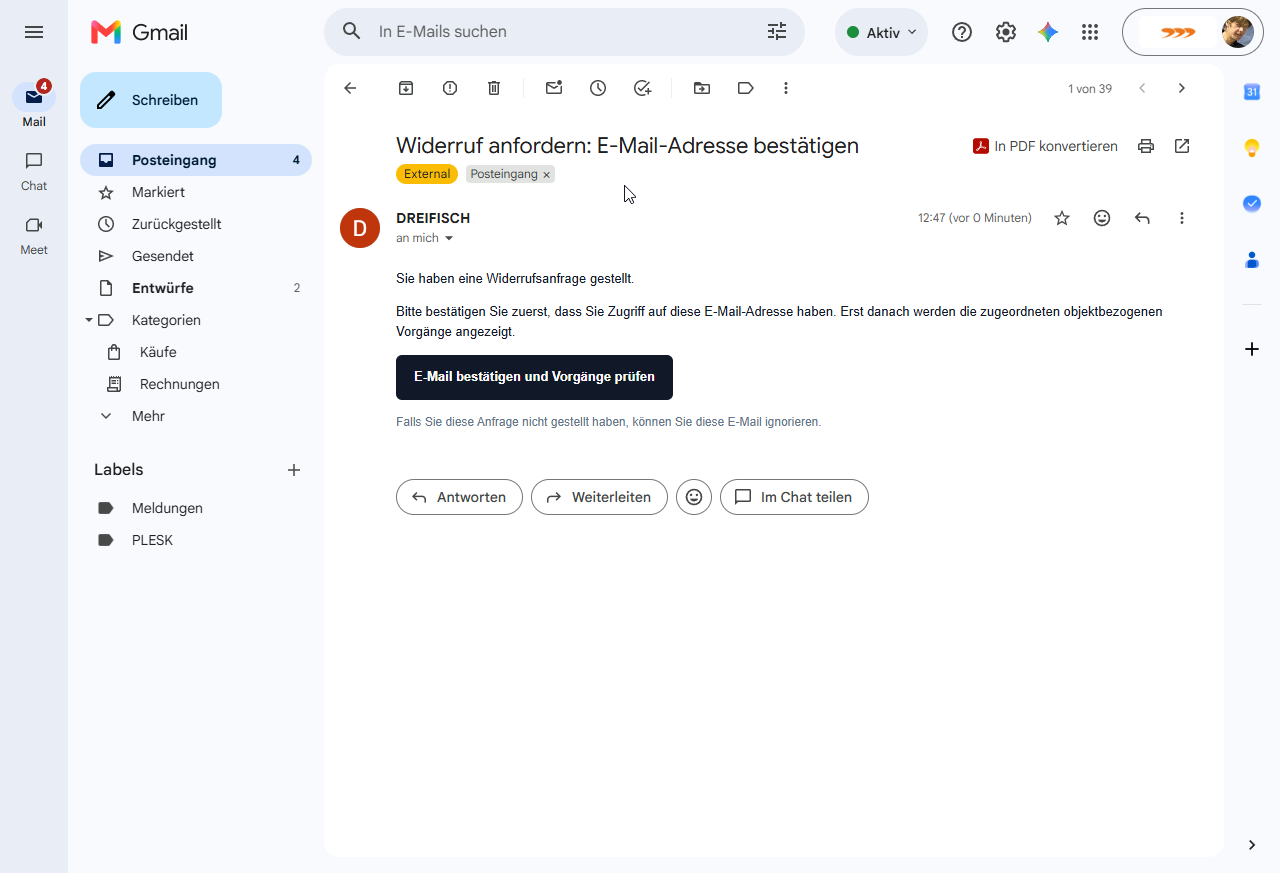Get add-ons with plus icon
This screenshot has width=1280, height=873.
point(1252,349)
